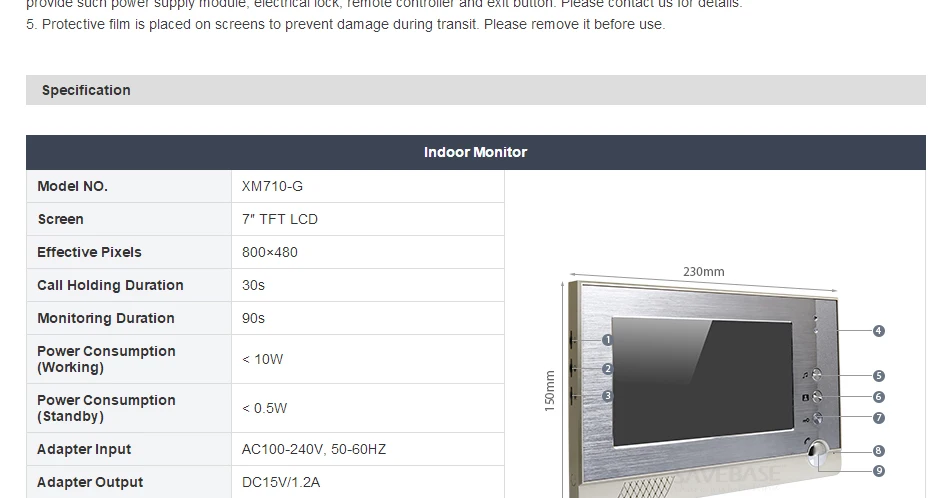Select the < 10W value
The image size is (950, 498).
coord(262,359)
